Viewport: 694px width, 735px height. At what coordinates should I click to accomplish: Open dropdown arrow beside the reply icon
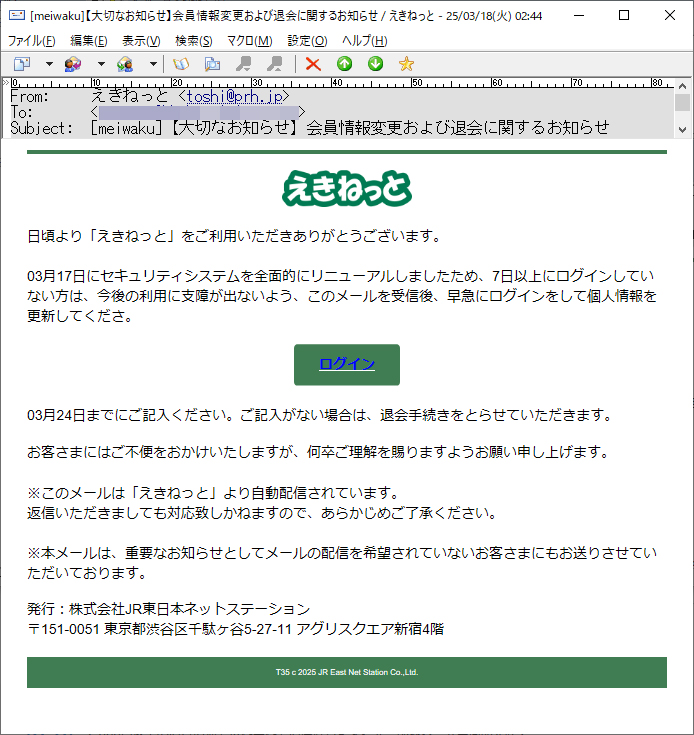click(x=100, y=64)
